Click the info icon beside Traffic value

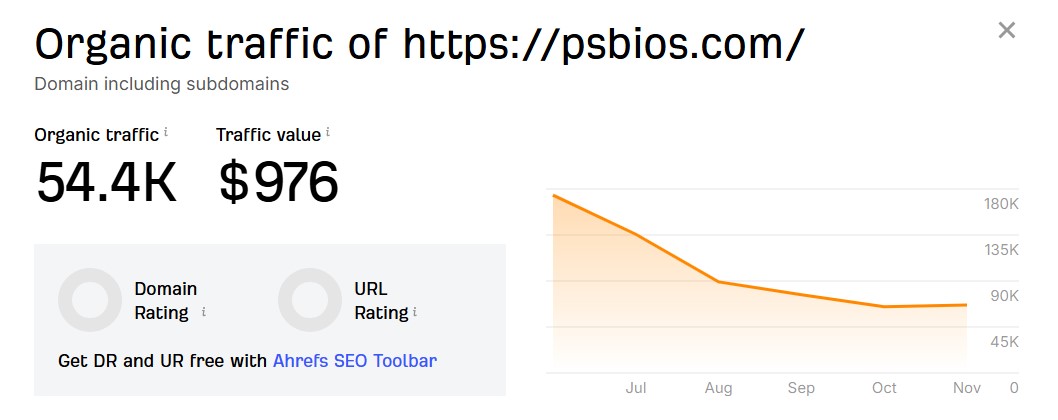(328, 132)
